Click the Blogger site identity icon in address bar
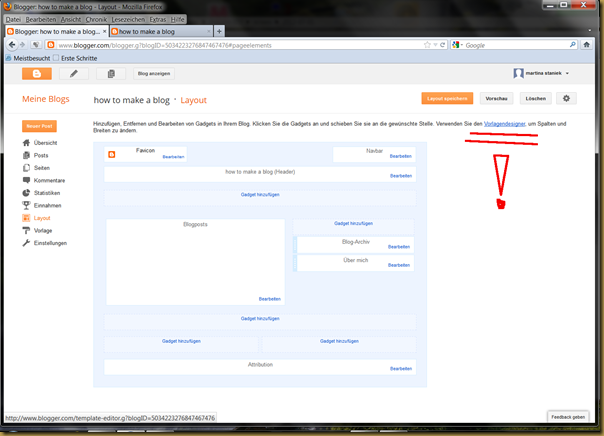 50,45
